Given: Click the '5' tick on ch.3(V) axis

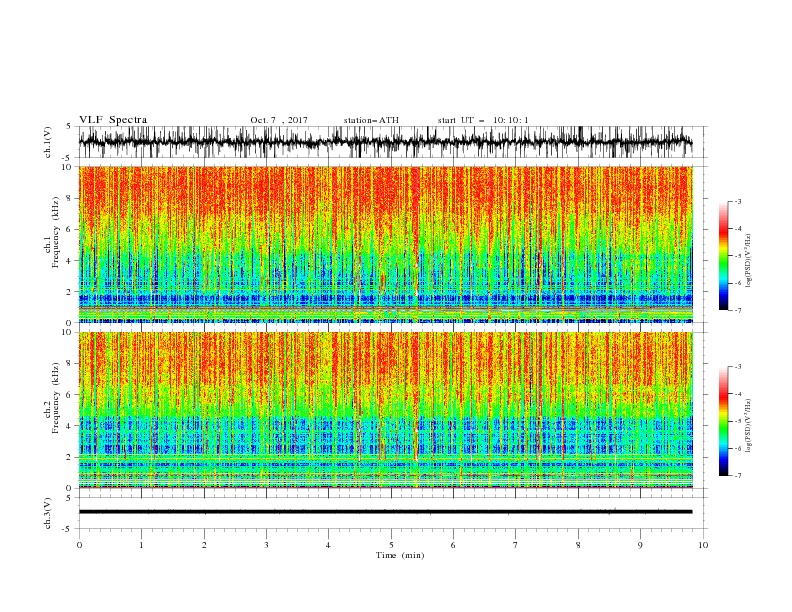Looking at the screenshot, I should pyautogui.click(x=70, y=498).
